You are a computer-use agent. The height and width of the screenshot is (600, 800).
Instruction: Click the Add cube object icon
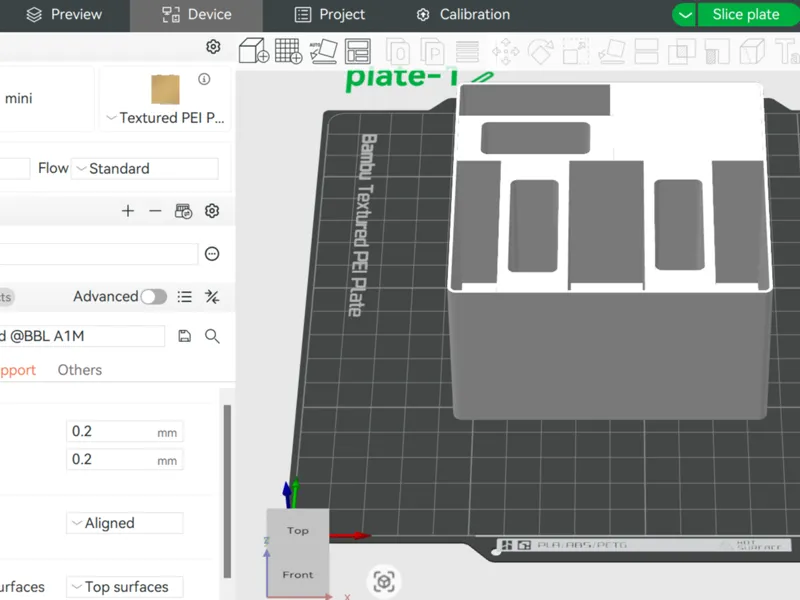tap(254, 51)
